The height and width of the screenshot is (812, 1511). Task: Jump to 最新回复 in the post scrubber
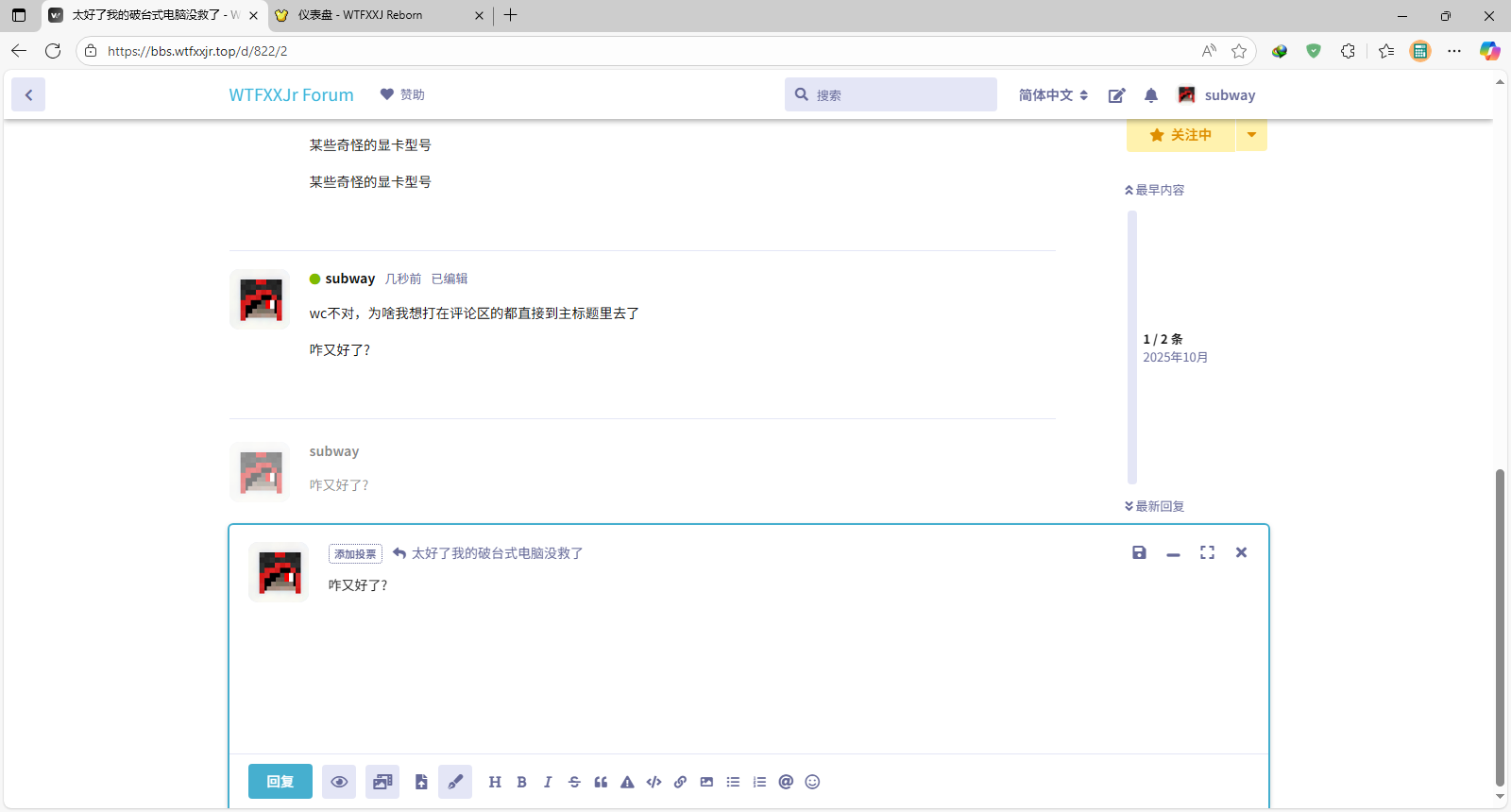(x=1155, y=506)
